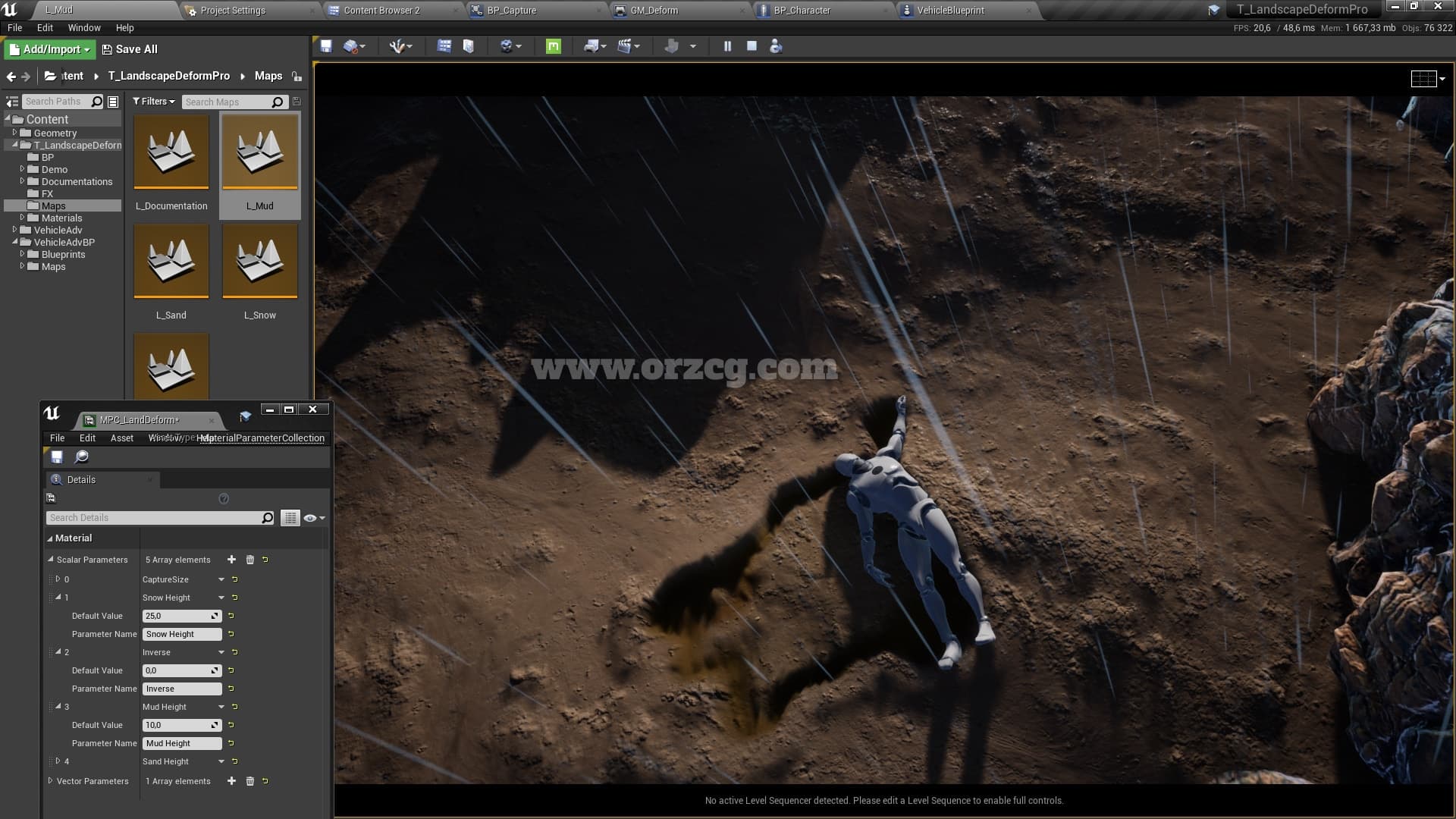
Task: Save the Search Maps query as collection
Action: (297, 102)
